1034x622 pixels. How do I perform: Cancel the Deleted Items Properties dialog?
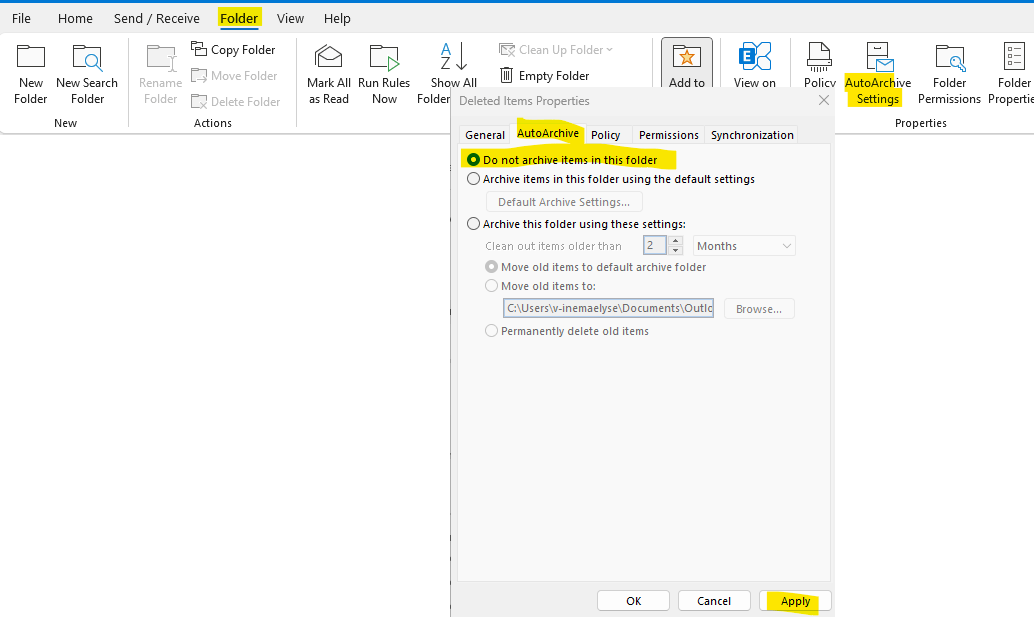coord(714,601)
